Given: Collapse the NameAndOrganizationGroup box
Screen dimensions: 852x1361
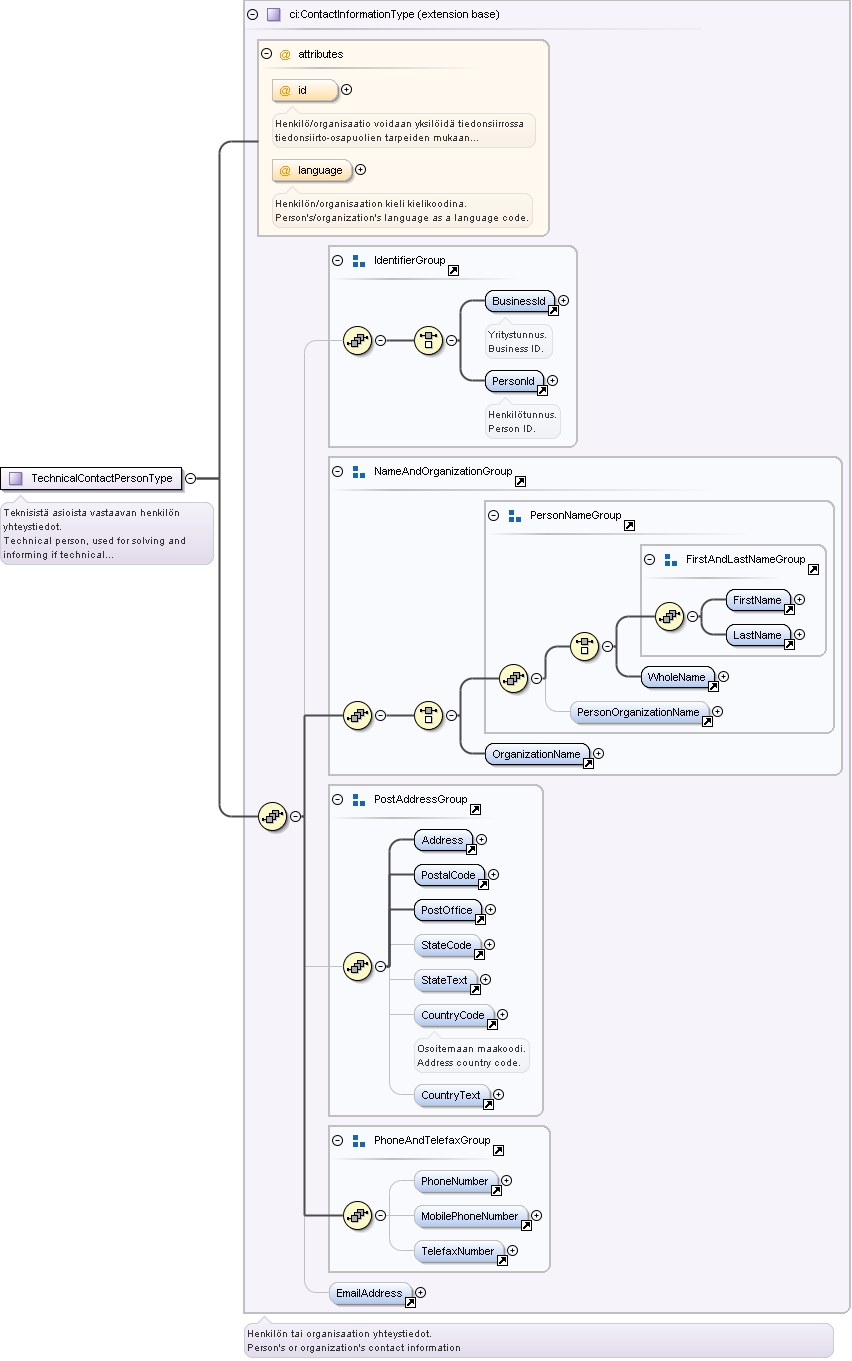Looking at the screenshot, I should pyautogui.click(x=338, y=471).
